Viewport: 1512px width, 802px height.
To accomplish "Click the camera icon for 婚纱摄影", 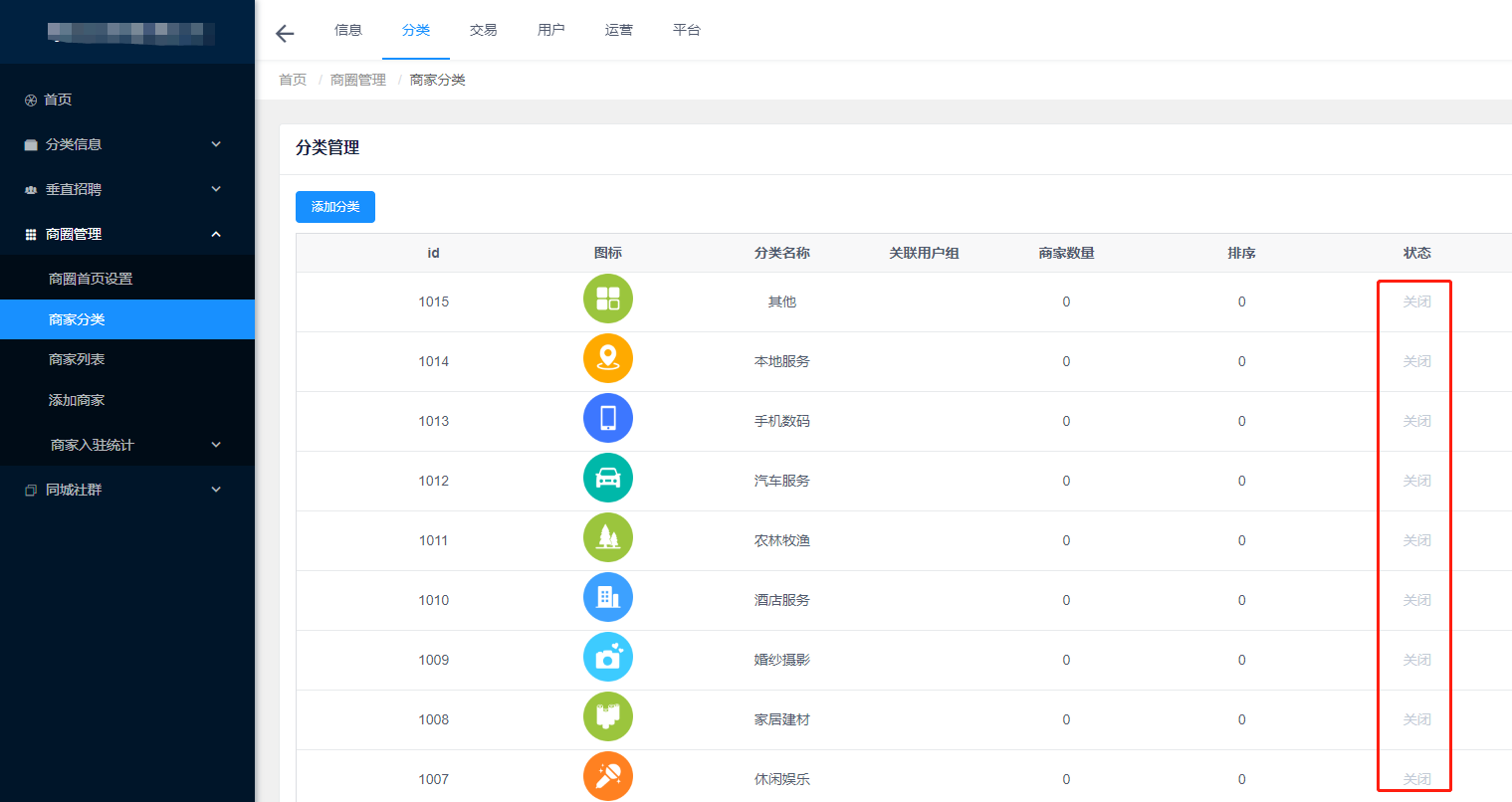I will click(x=608, y=657).
